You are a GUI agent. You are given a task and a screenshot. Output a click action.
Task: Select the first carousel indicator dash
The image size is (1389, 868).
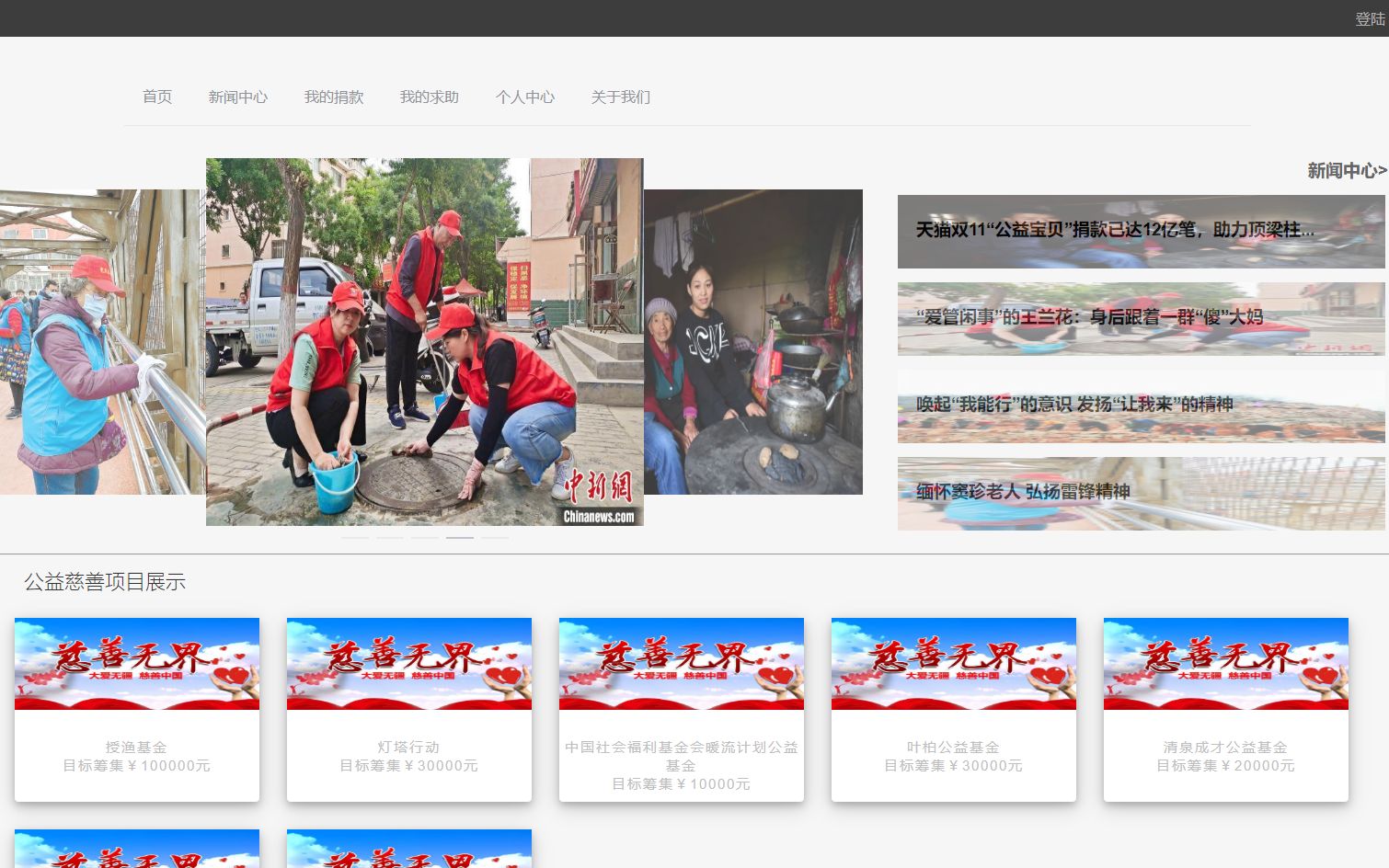(355, 537)
